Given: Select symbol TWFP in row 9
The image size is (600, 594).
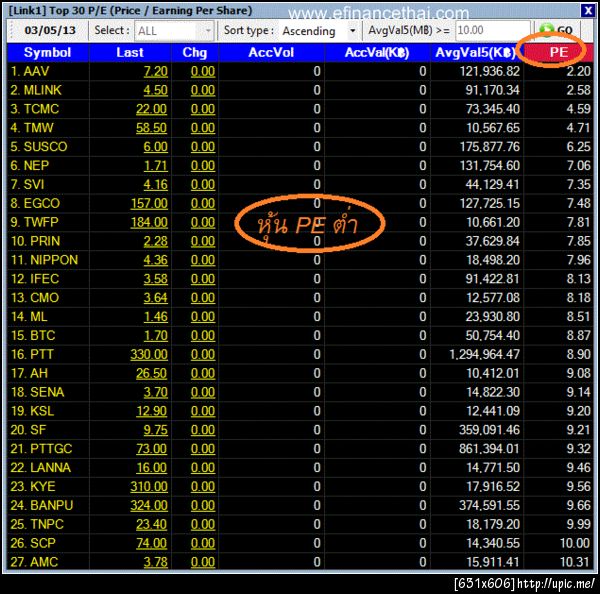Looking at the screenshot, I should point(41,222).
